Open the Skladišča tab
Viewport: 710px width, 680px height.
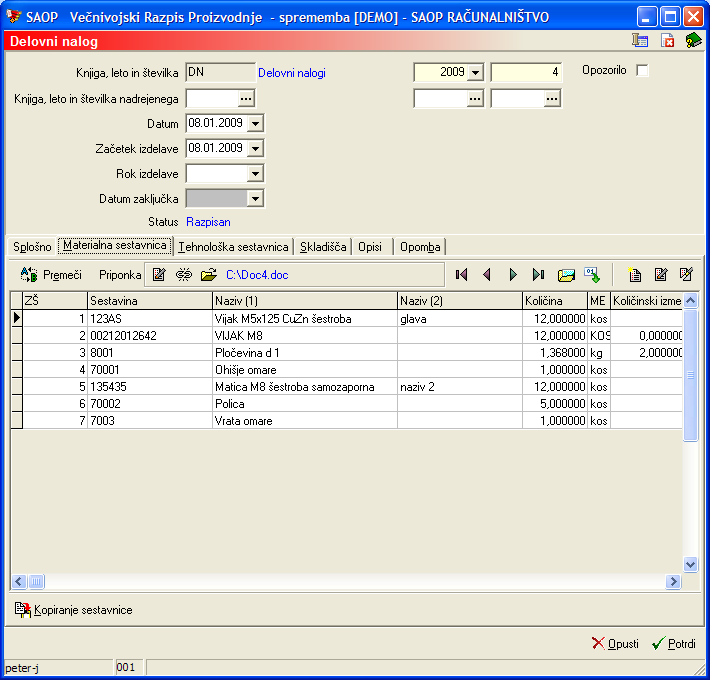point(323,246)
